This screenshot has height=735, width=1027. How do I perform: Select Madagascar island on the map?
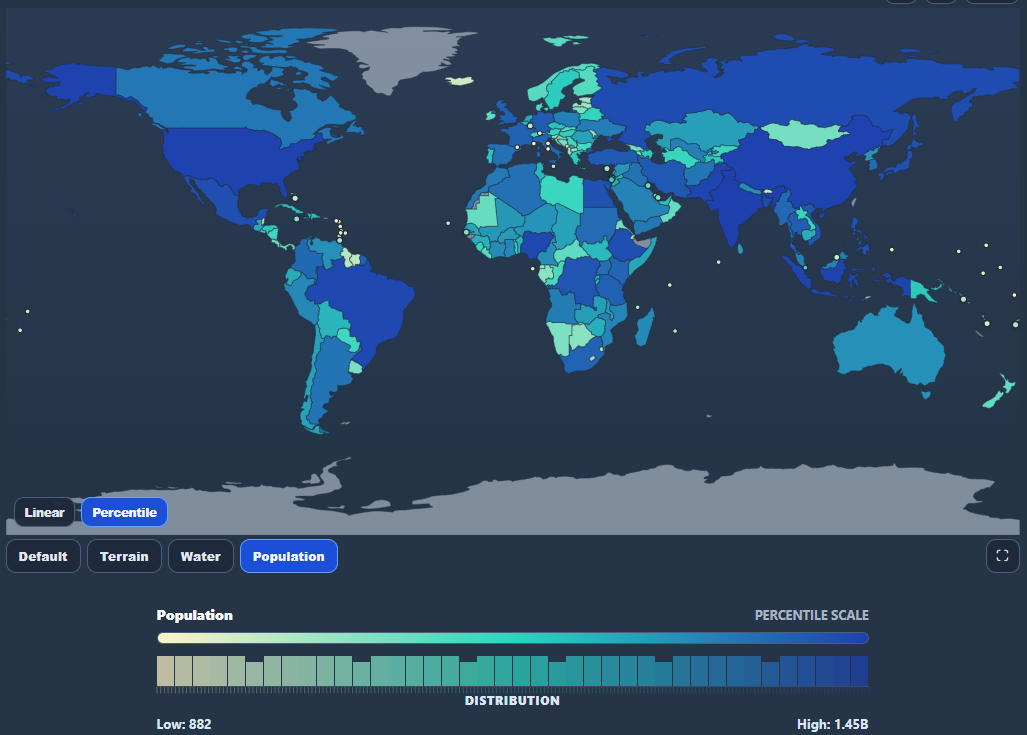(645, 328)
